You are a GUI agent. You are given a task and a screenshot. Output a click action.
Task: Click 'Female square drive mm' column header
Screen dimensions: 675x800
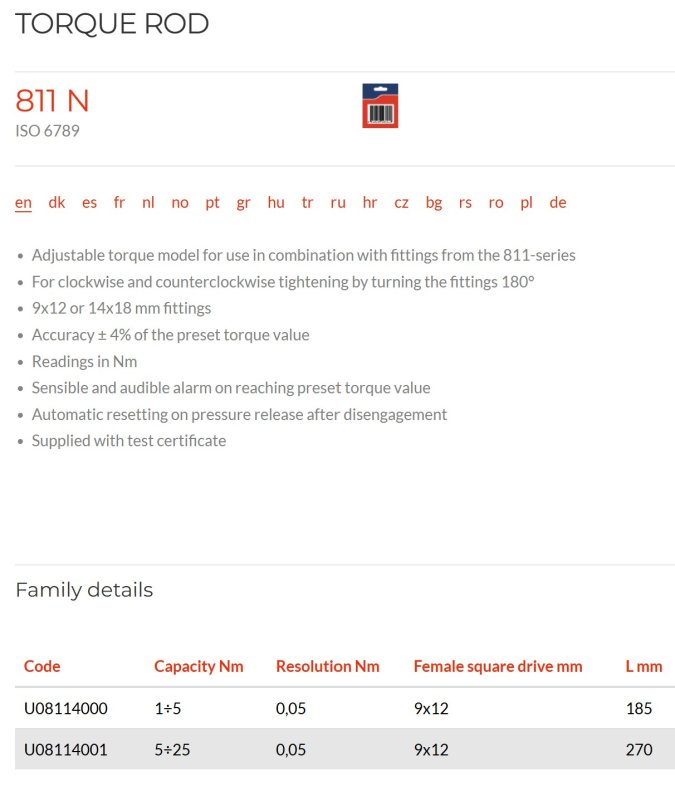point(498,666)
